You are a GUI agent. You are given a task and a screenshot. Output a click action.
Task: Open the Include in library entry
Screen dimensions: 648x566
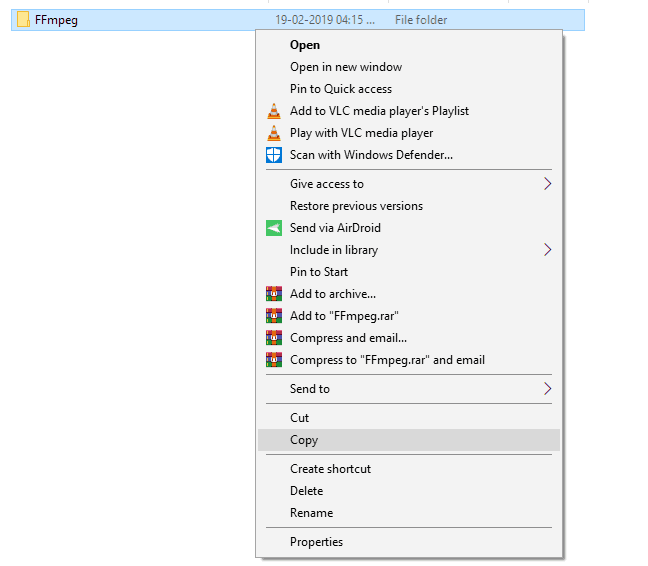pos(409,250)
